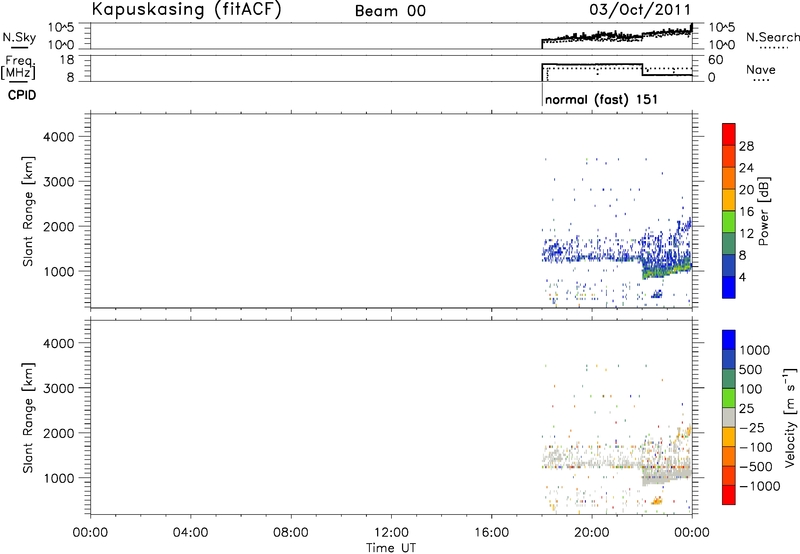Image resolution: width=800 pixels, height=554 pixels.
Task: Click the "Freq. [MHz]" axis label
Action: pyautogui.click(x=19, y=68)
